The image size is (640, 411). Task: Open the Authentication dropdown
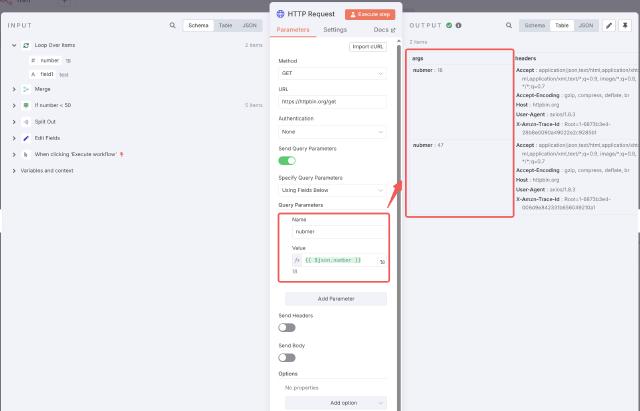coord(332,131)
